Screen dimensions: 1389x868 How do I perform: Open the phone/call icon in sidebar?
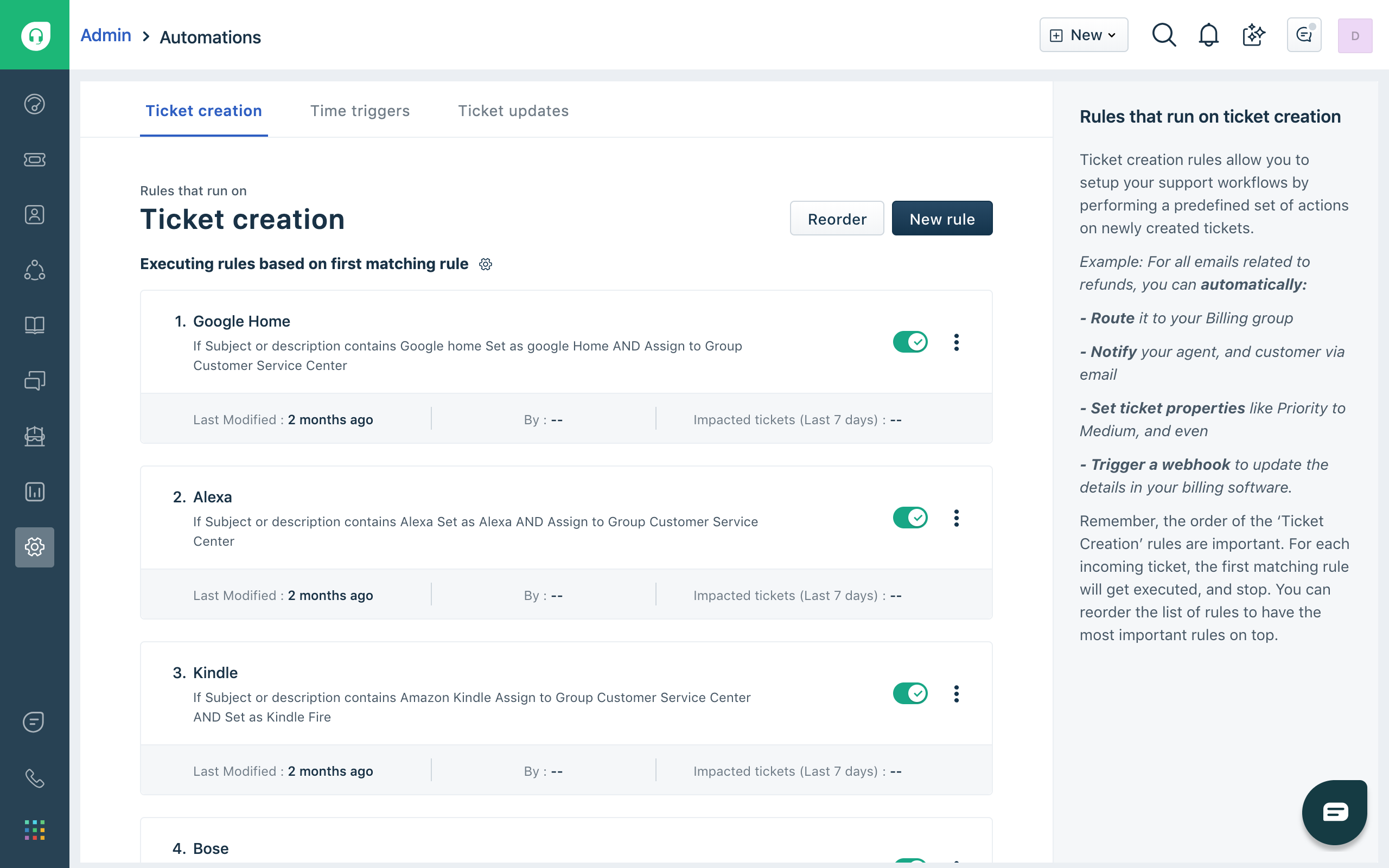click(34, 778)
